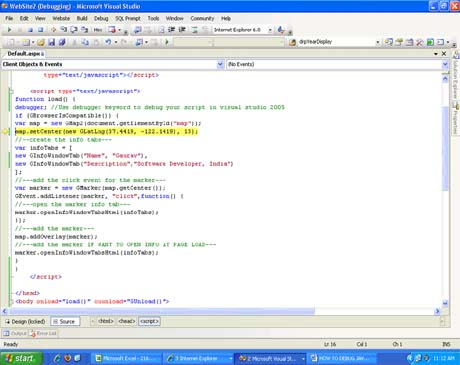The image size is (460, 365).
Task: Click the horizontal scrollbar thumb
Action: click(161, 311)
